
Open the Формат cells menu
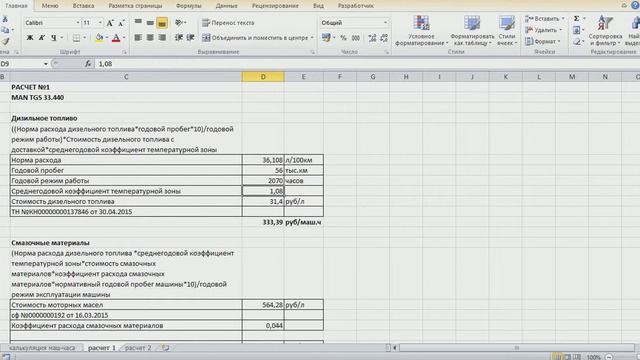pyautogui.click(x=541, y=42)
